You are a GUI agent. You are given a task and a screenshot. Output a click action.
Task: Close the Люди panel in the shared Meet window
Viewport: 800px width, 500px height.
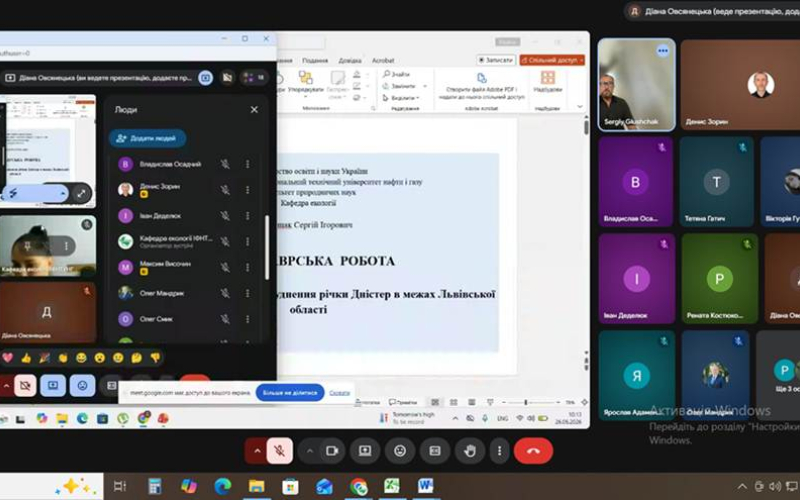(254, 110)
